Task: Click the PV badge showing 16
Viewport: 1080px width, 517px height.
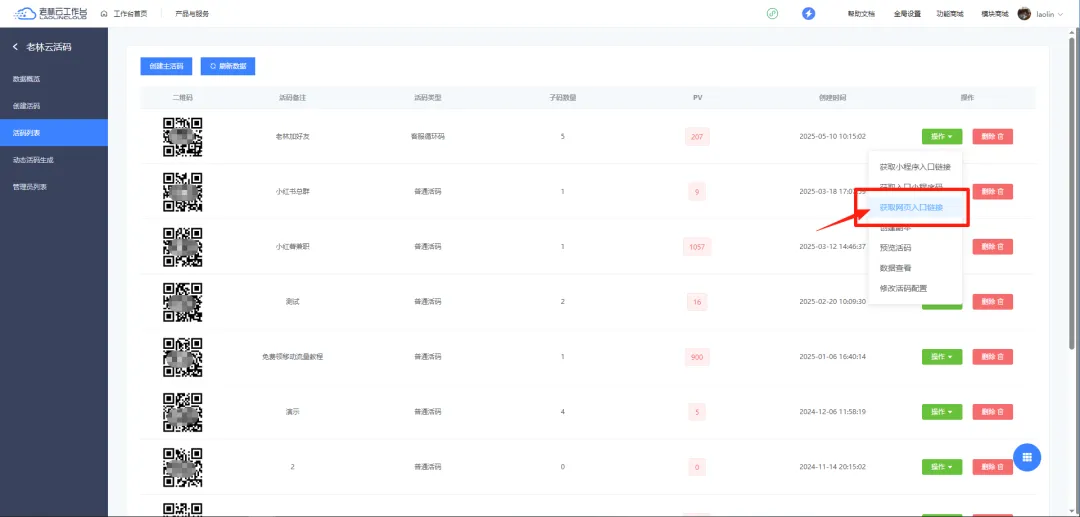Action: 697,302
